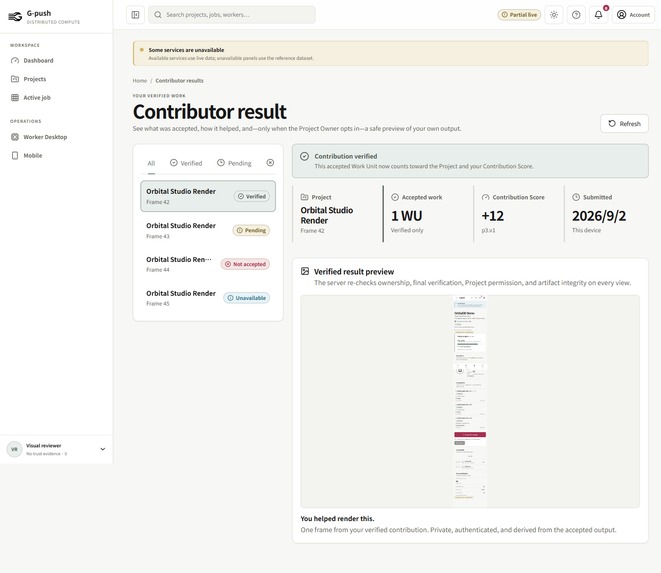Screen dimensions: 661x573
Task: Go to Dashboard in the sidebar
Action: point(56,60)
